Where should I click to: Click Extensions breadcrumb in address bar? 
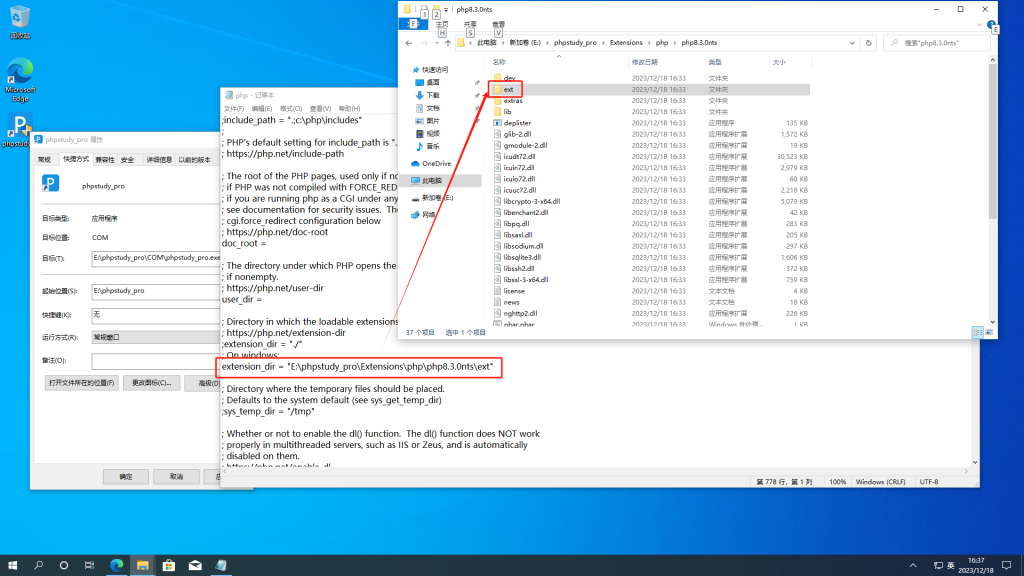coord(626,43)
